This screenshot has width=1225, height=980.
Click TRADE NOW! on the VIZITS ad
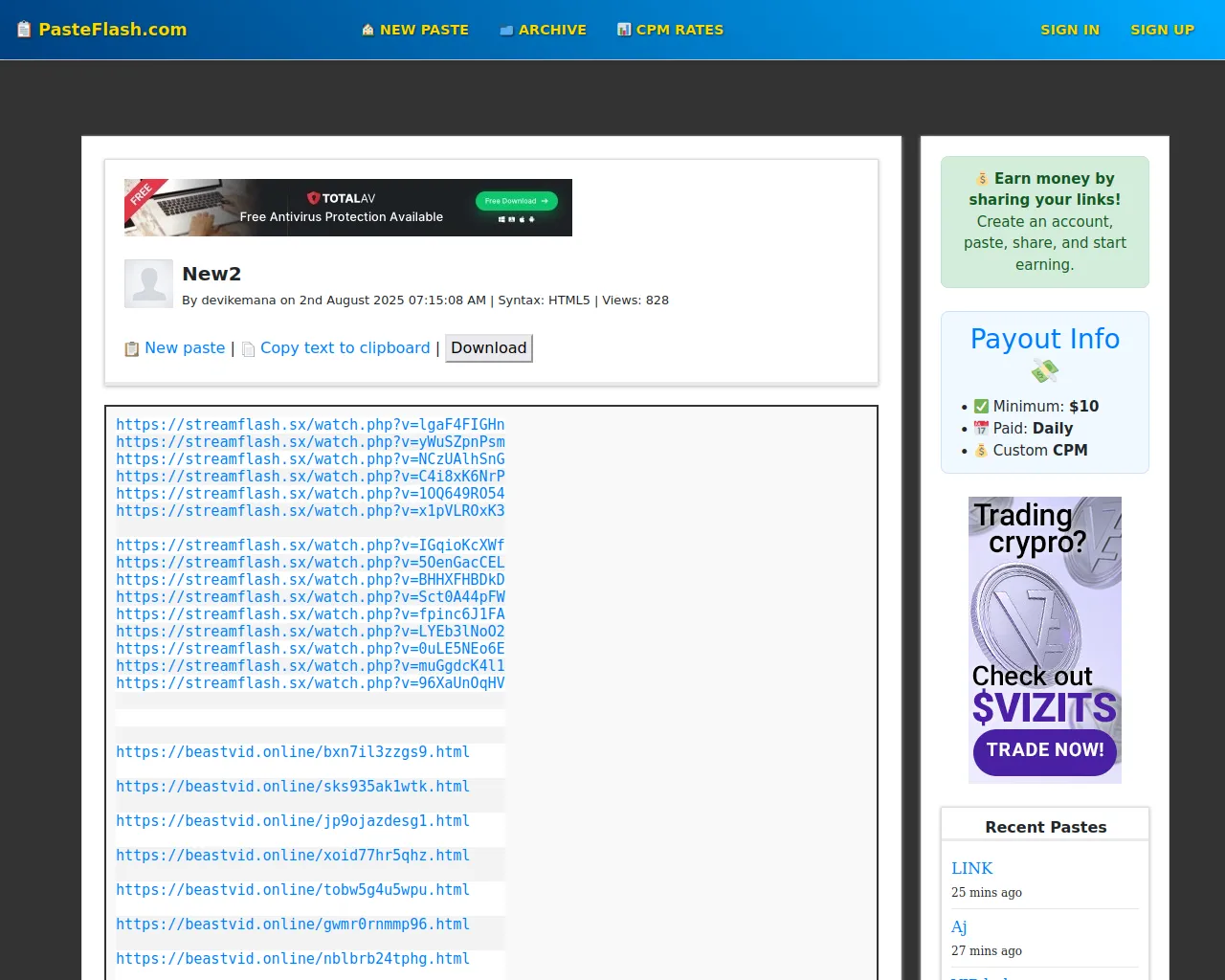1045,750
